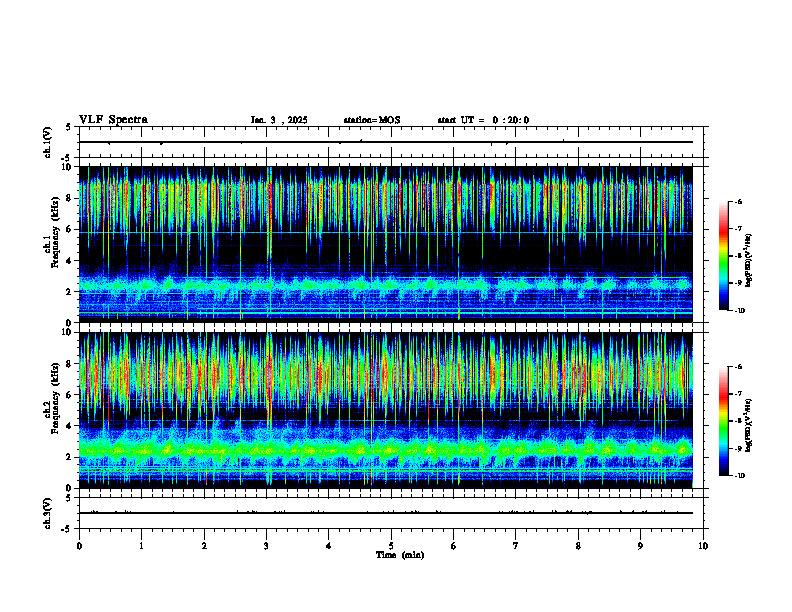Click the "5" volt tick on ch.1(V) axis
The width and height of the screenshot is (792, 612).
(69, 127)
